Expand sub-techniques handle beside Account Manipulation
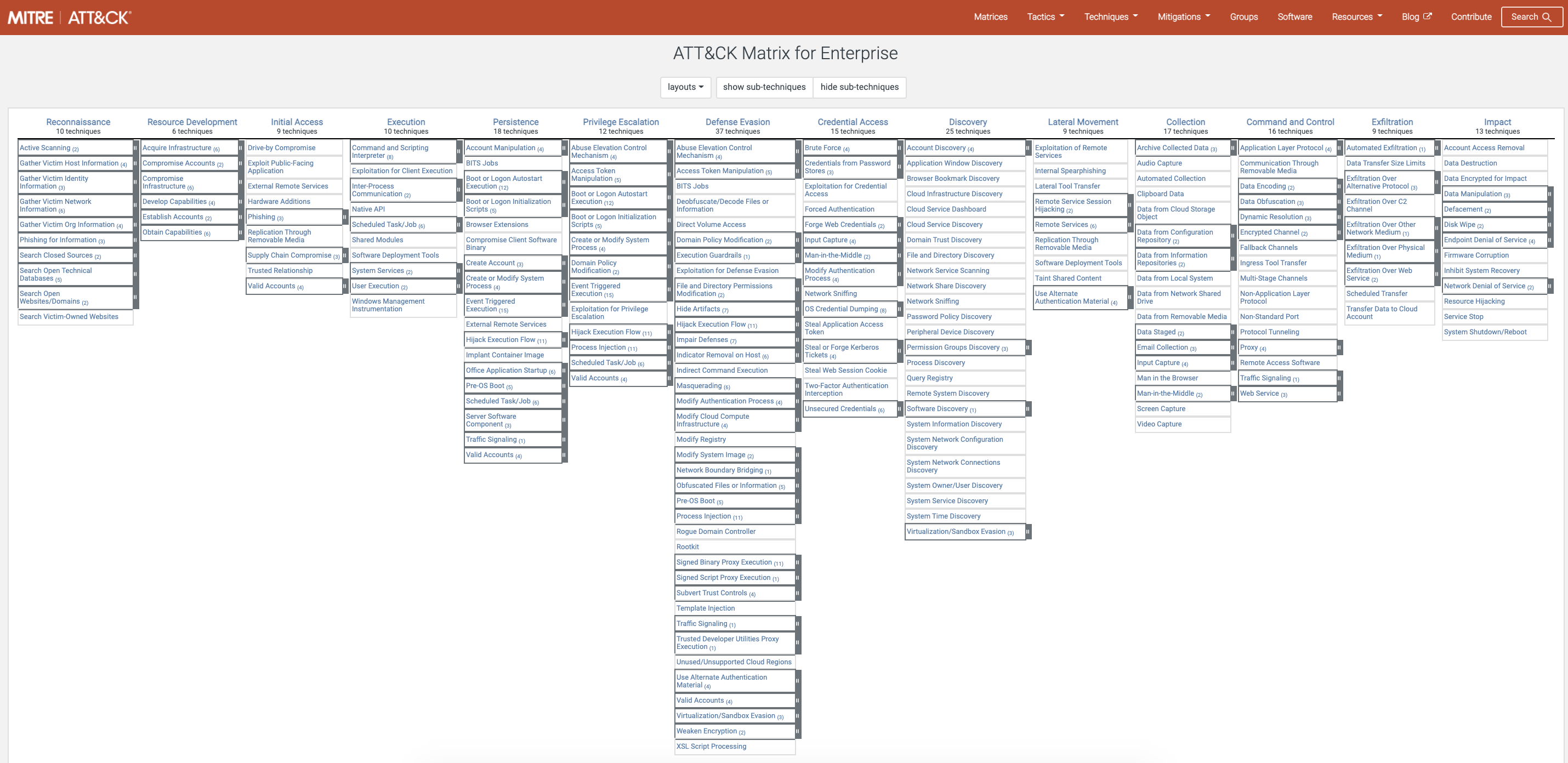The image size is (1568, 763). tap(565, 148)
